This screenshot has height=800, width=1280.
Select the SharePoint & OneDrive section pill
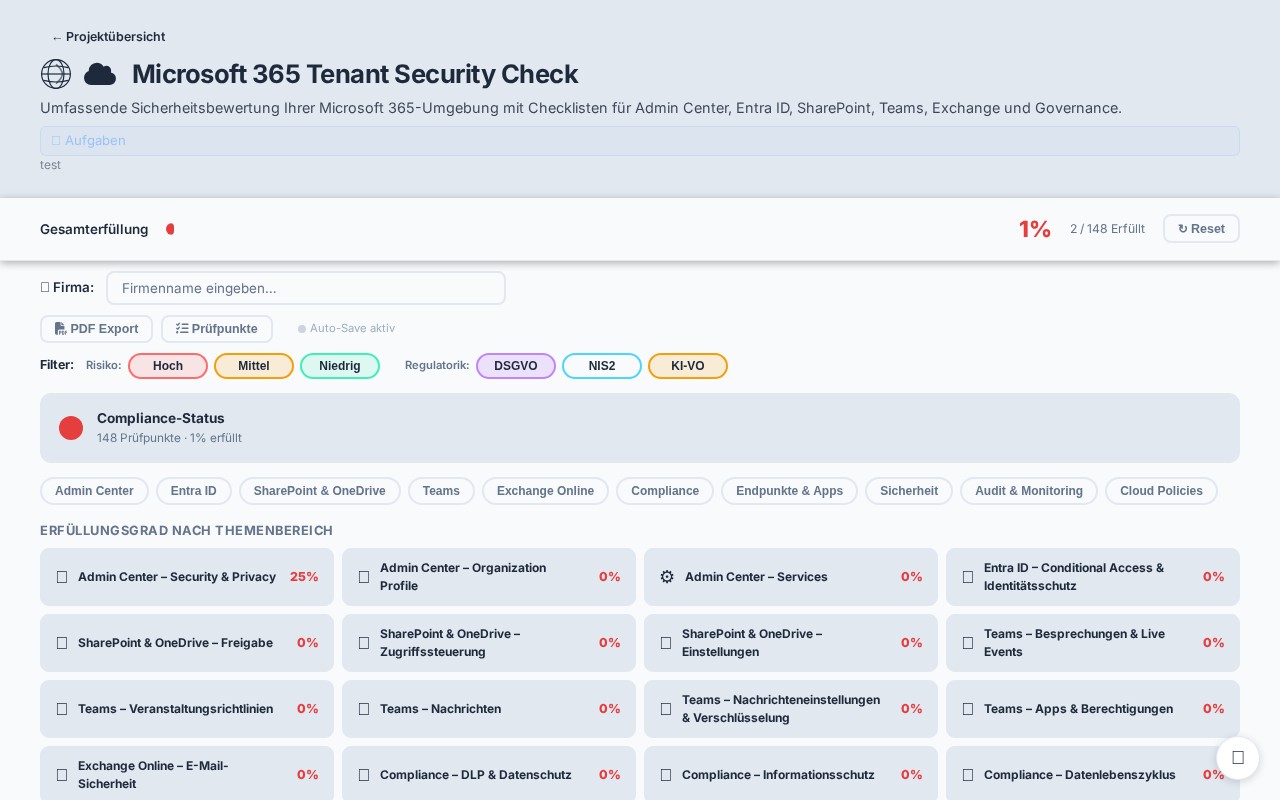tap(320, 491)
